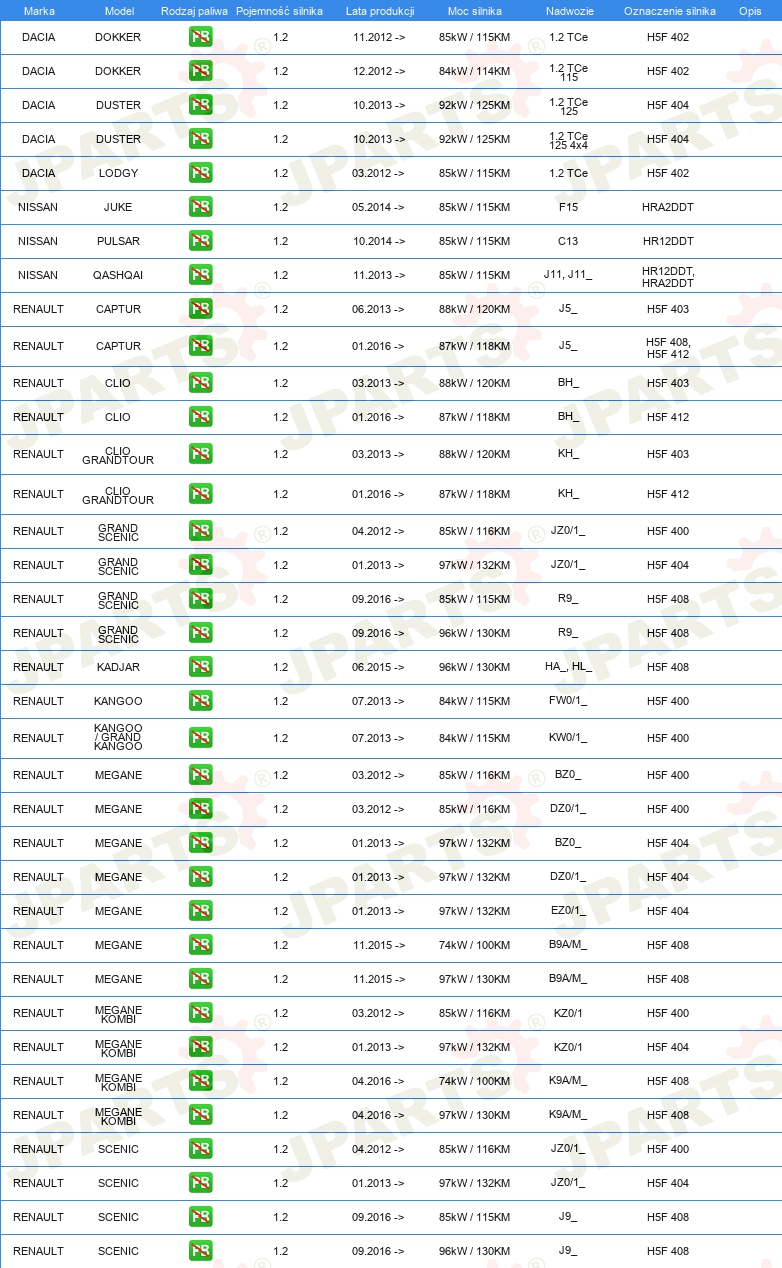Click engine code cell 'H5F 408, H5F 412'
Screen dimensions: 782x1268
point(668,347)
